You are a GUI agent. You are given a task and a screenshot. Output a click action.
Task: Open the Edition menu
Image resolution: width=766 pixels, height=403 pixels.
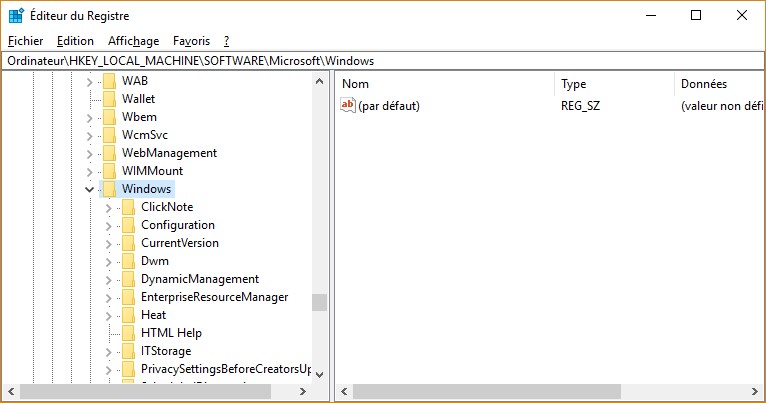coord(75,41)
